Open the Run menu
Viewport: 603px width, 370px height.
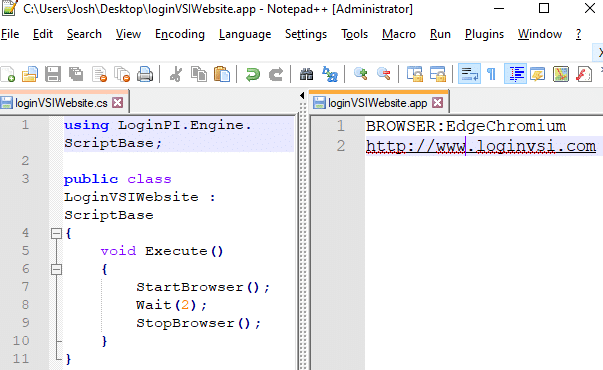pyautogui.click(x=440, y=34)
